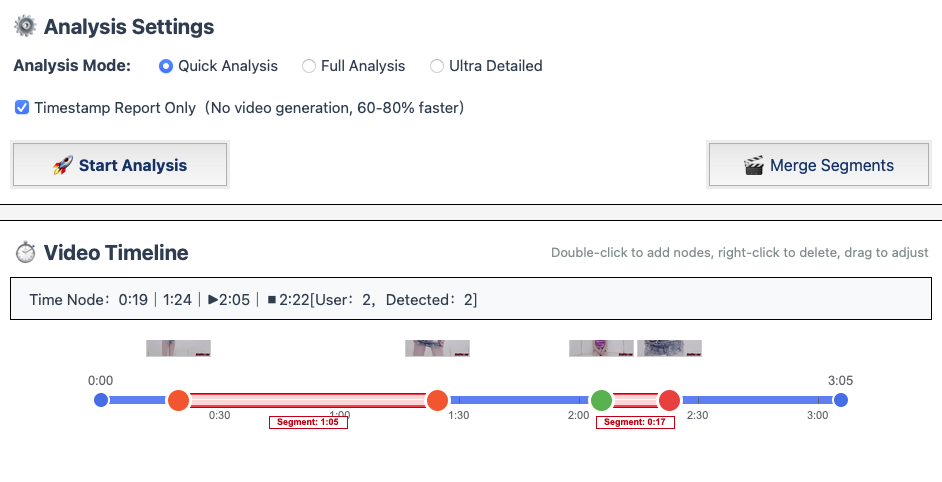Click the third thumbnail above 2:05 node
Viewport: 942px width, 482px height.
[601, 348]
